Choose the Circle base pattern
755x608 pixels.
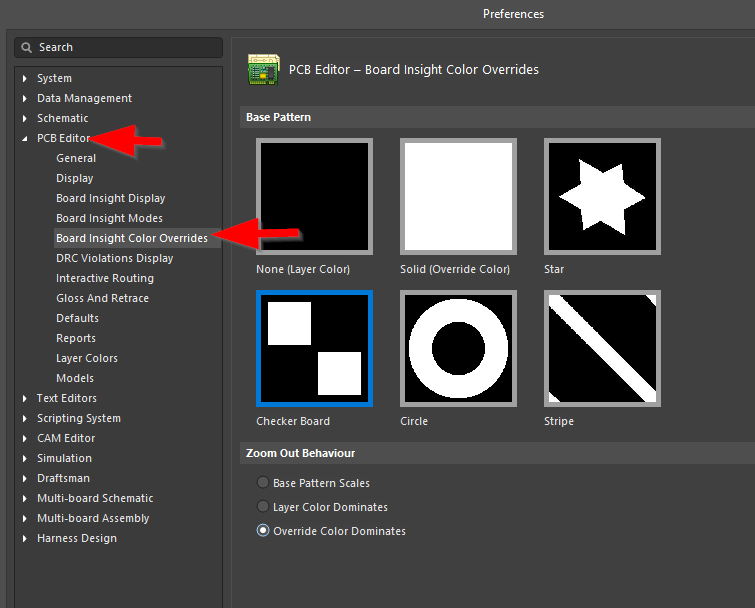click(458, 349)
